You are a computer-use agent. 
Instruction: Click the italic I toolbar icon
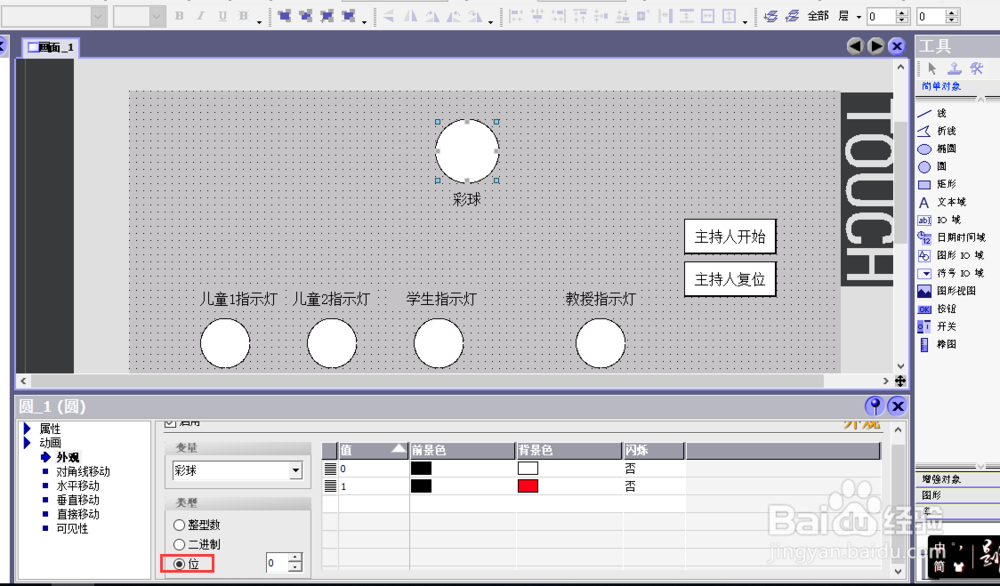coord(201,16)
